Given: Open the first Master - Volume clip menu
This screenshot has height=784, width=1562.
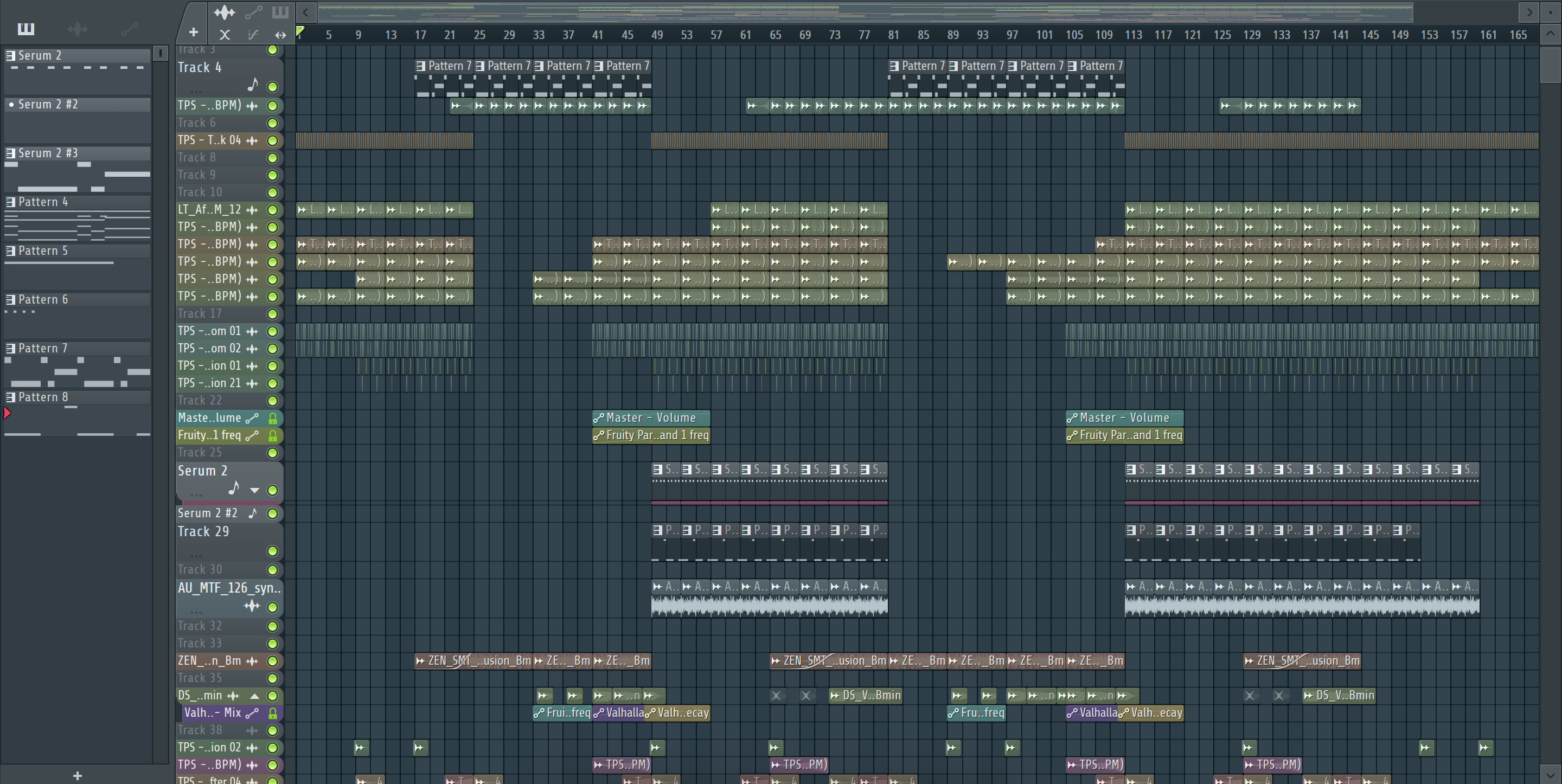Looking at the screenshot, I should click(x=598, y=418).
